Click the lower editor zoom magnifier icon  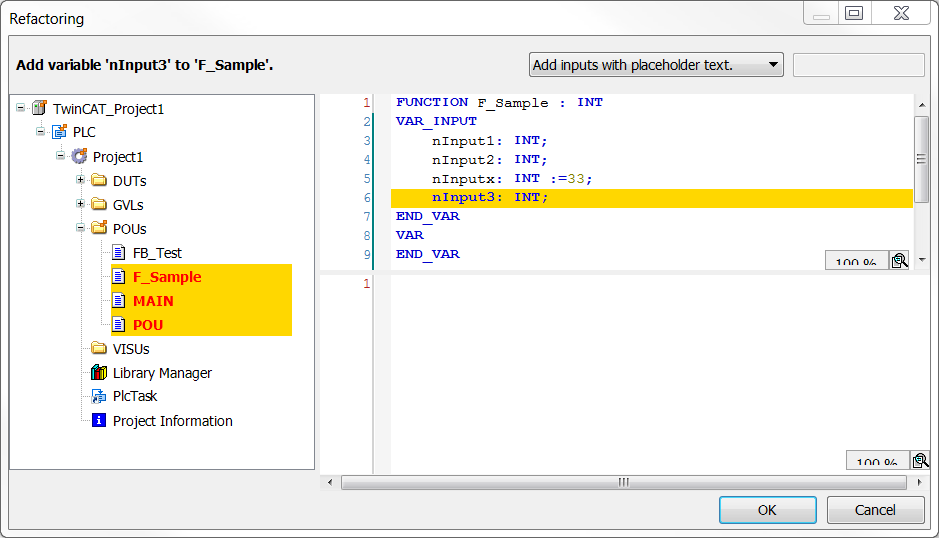(920, 460)
